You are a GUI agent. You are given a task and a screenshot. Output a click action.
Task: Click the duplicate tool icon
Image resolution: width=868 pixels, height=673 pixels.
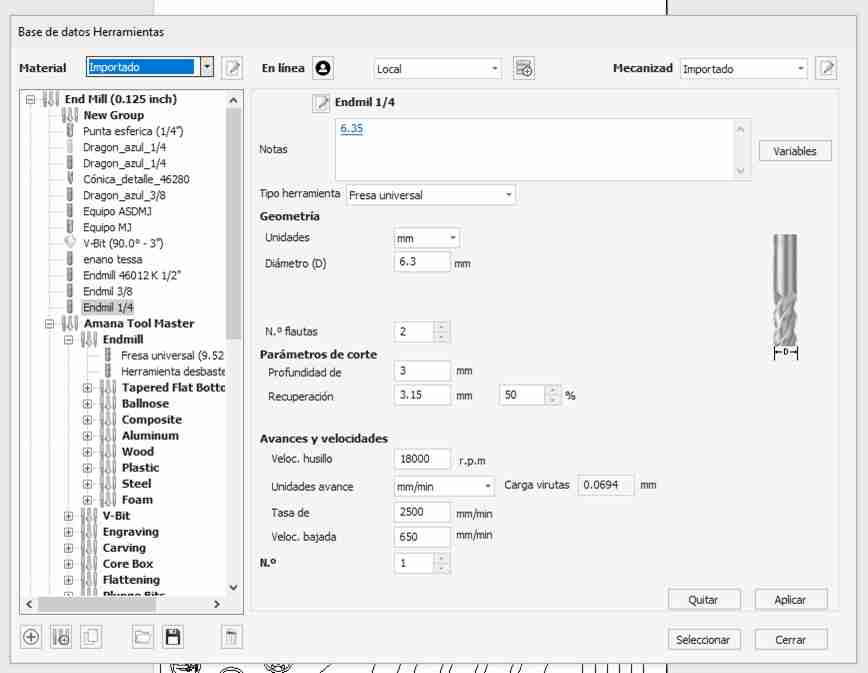pyautogui.click(x=91, y=637)
